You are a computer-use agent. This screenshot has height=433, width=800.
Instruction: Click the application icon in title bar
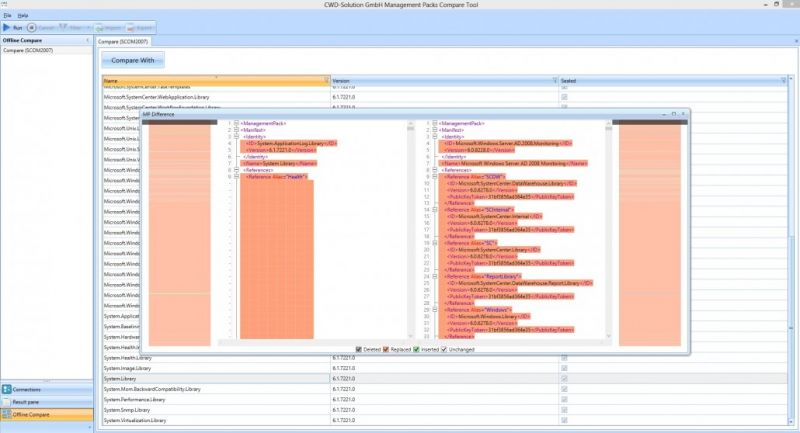tap(4, 4)
